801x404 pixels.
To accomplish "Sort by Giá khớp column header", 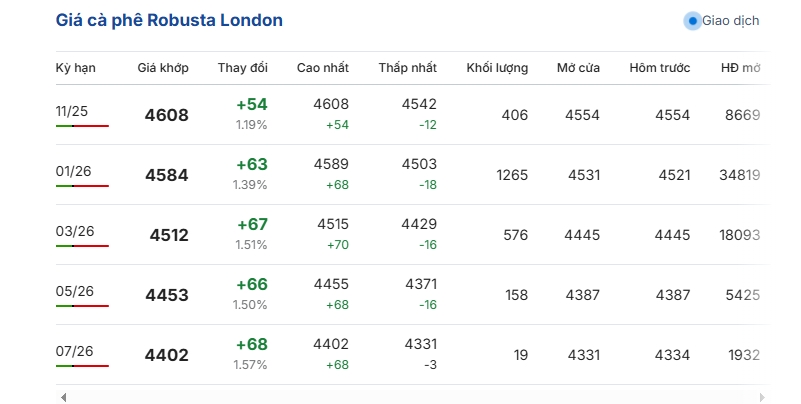I will [x=163, y=68].
